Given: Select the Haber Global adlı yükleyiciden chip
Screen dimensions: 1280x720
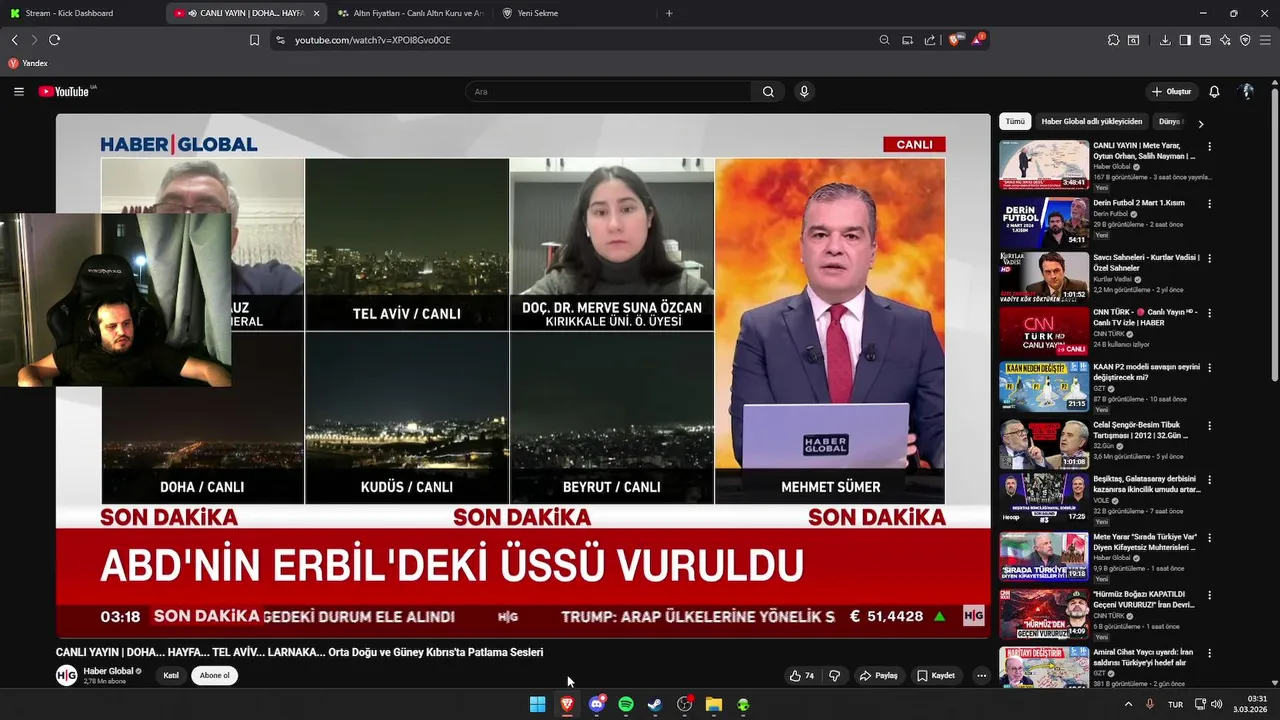Looking at the screenshot, I should (1091, 121).
